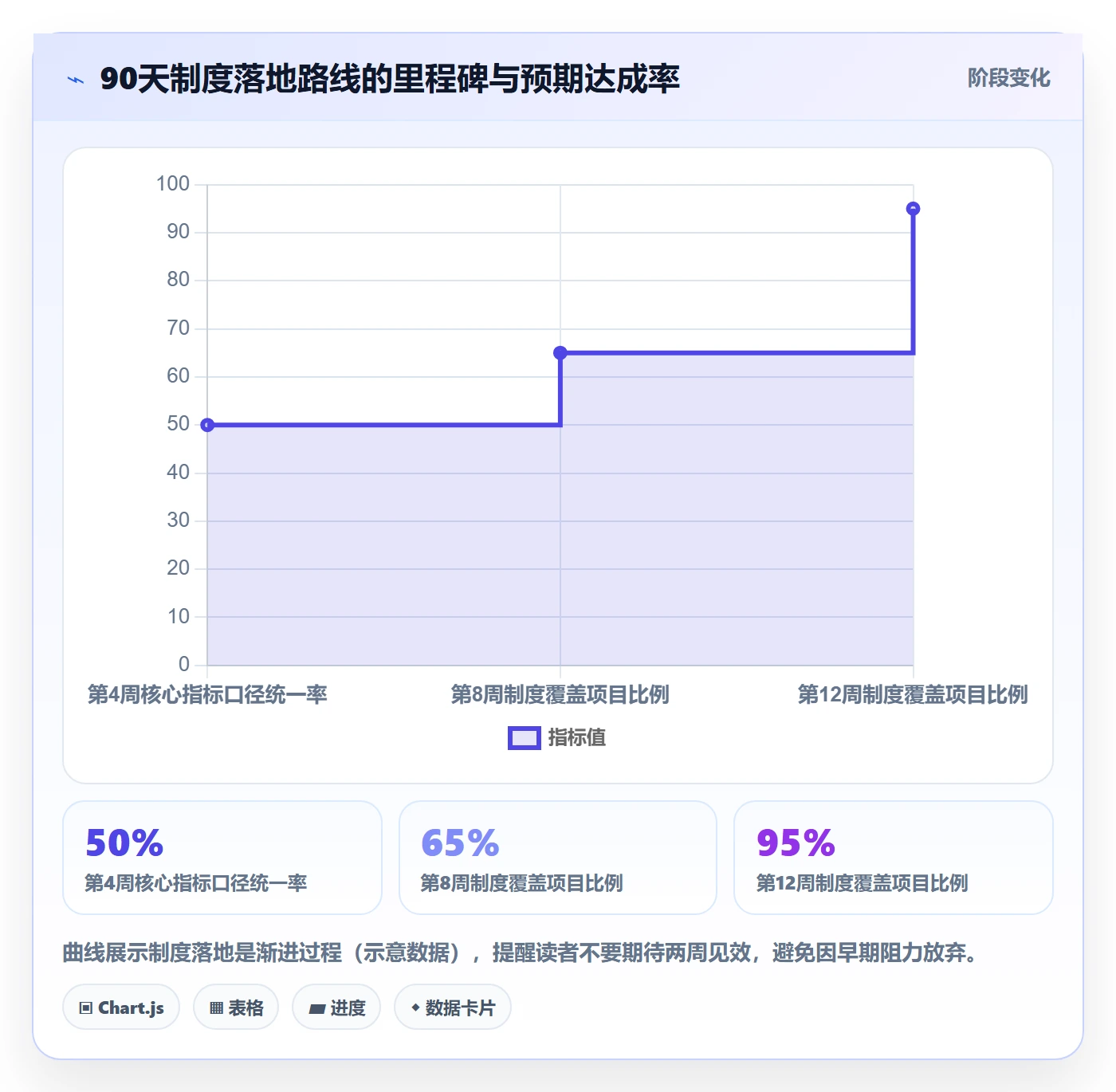The image size is (1116, 1092).
Task: Open the 50% data card
Action: [x=222, y=858]
